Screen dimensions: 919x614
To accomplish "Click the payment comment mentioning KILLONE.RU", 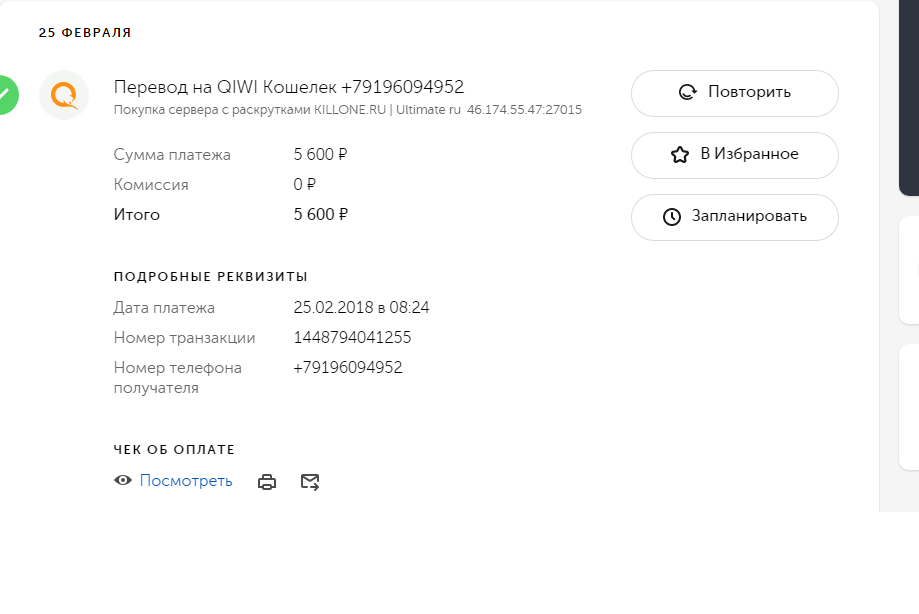I will [348, 110].
